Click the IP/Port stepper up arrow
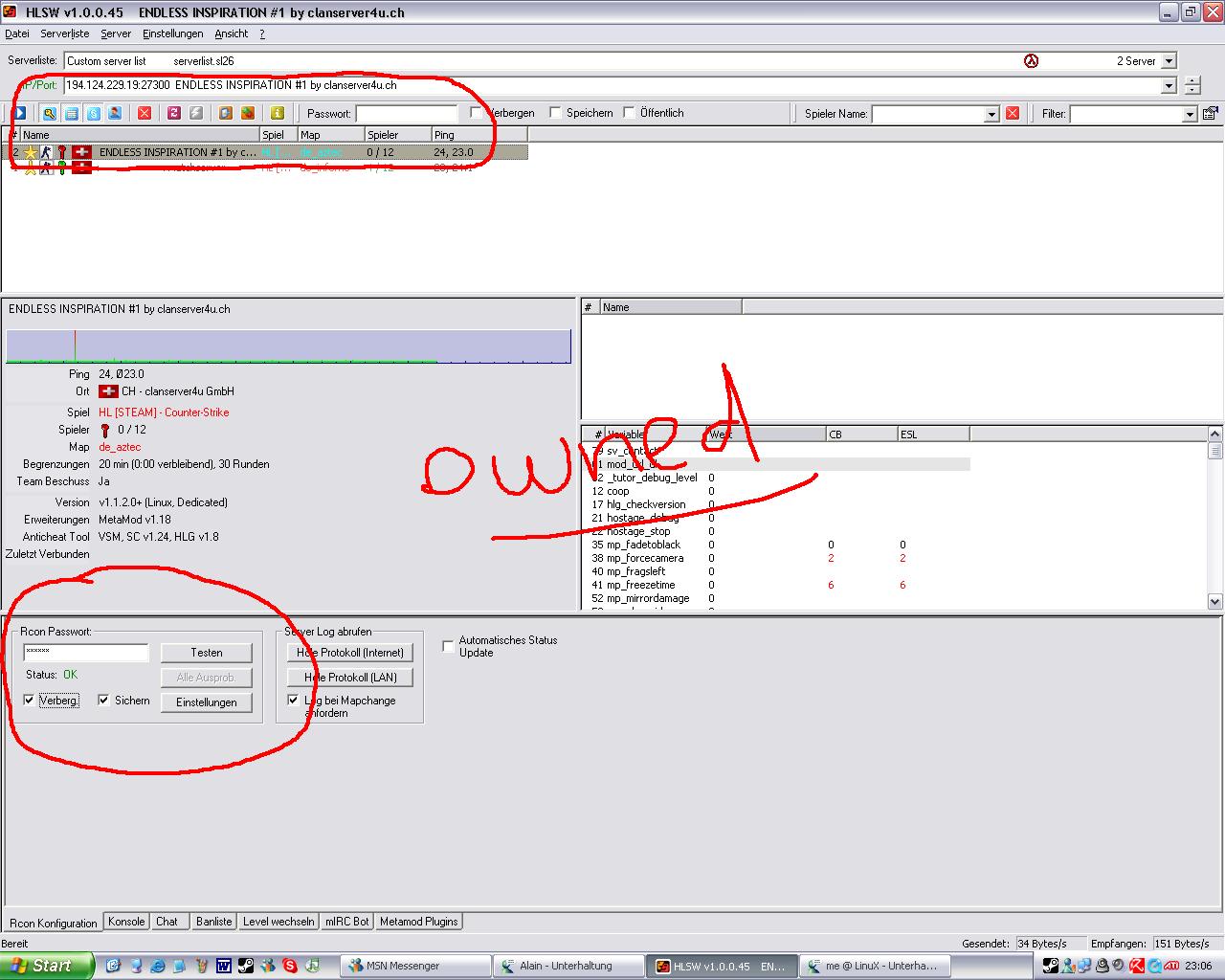This screenshot has height=980, width=1225. point(1192,80)
